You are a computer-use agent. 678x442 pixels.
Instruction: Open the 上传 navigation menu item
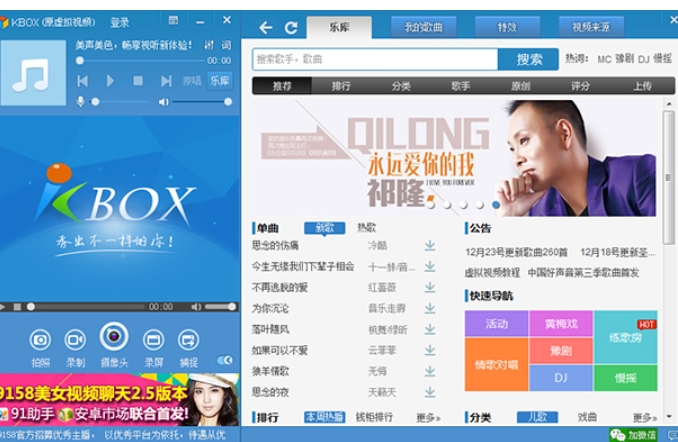(642, 86)
